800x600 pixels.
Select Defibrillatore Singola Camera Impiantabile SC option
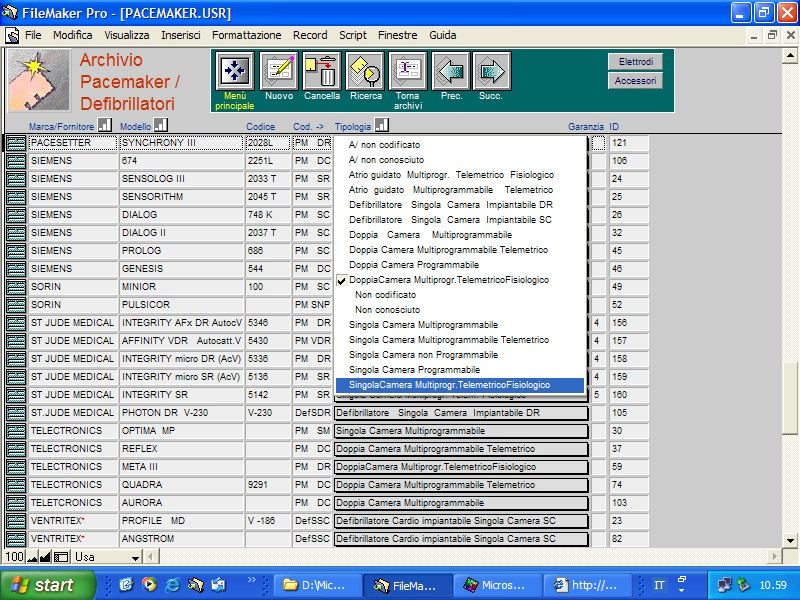pyautogui.click(x=450, y=220)
